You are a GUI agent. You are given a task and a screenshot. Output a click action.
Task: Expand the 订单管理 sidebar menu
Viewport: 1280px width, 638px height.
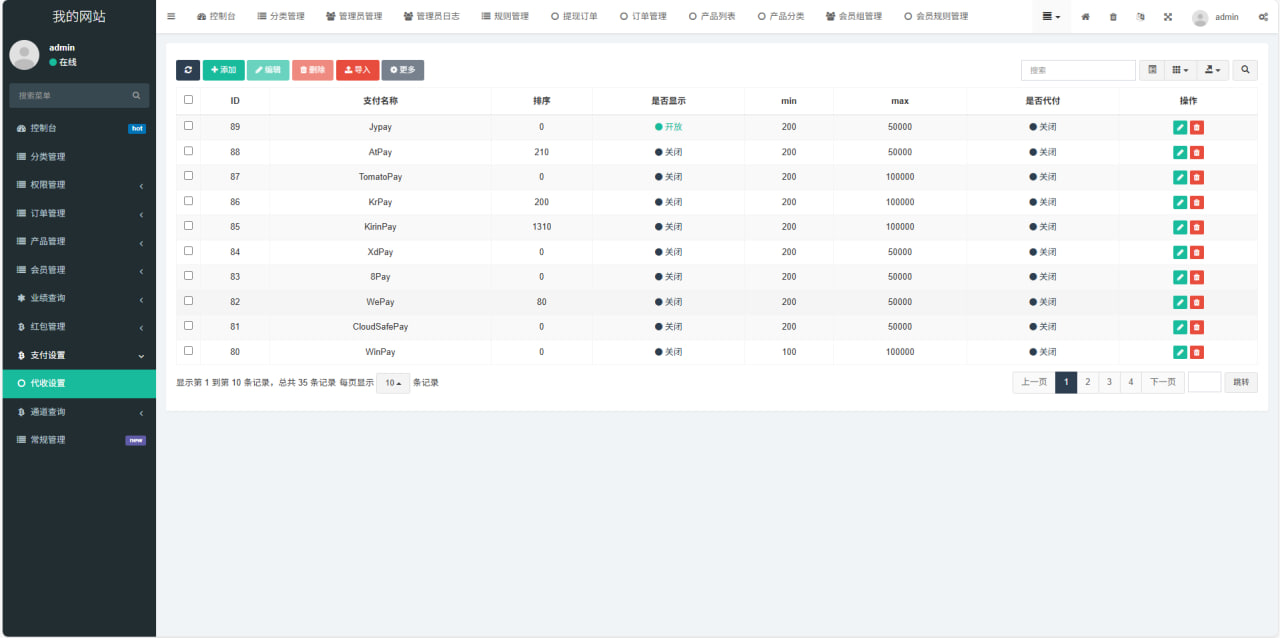(x=78, y=213)
